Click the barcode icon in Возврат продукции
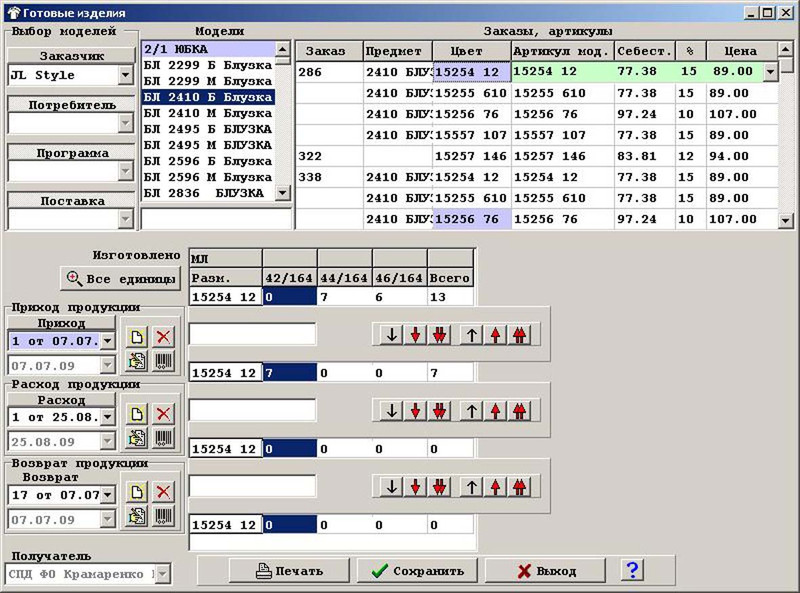 pos(163,516)
